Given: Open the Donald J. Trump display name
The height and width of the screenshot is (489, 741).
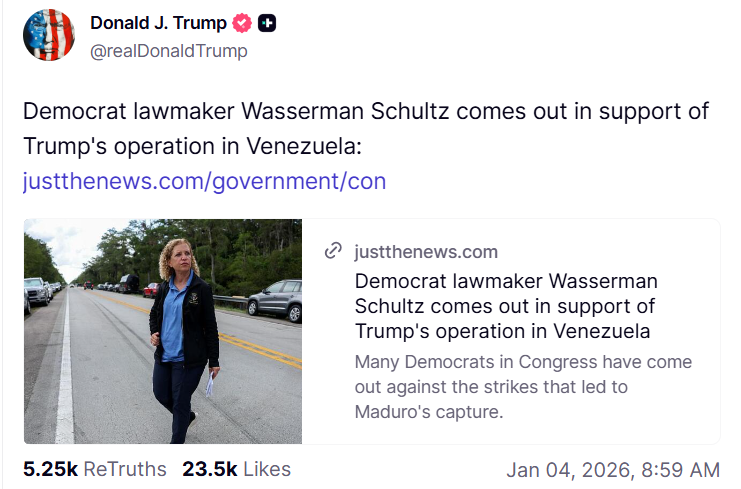Looking at the screenshot, I should pos(158,23).
